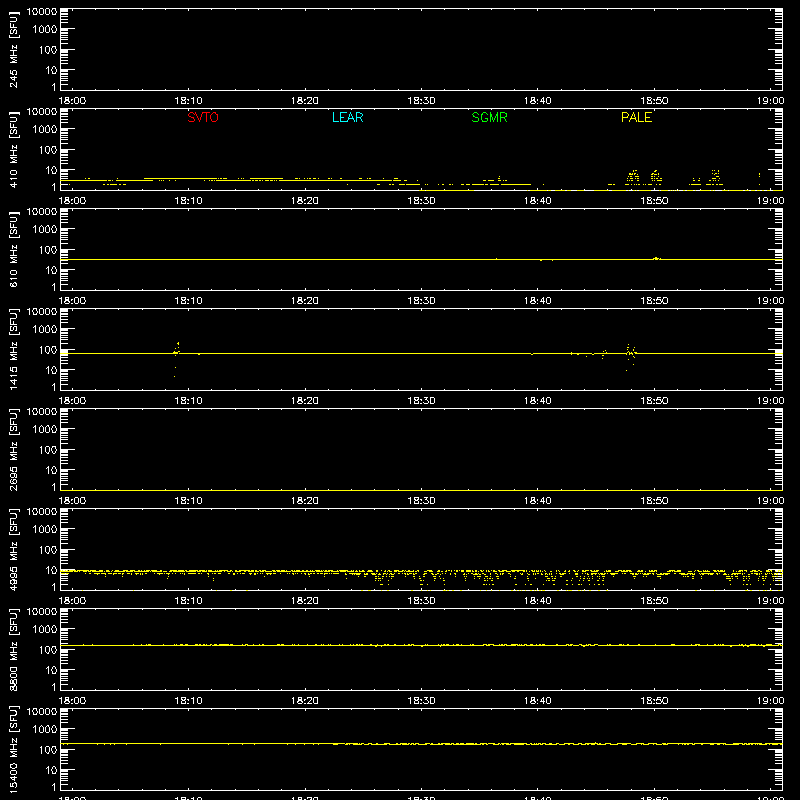Click 18:40 tick under the 4995 MHz panel
This screenshot has height=800, width=800.
pos(538,601)
